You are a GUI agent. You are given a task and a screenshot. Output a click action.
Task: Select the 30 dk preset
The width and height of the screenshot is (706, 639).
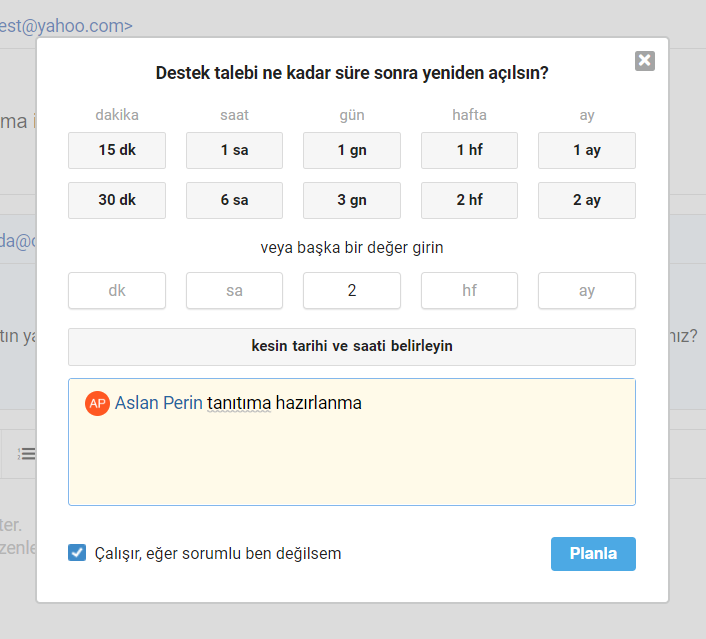tap(117, 200)
